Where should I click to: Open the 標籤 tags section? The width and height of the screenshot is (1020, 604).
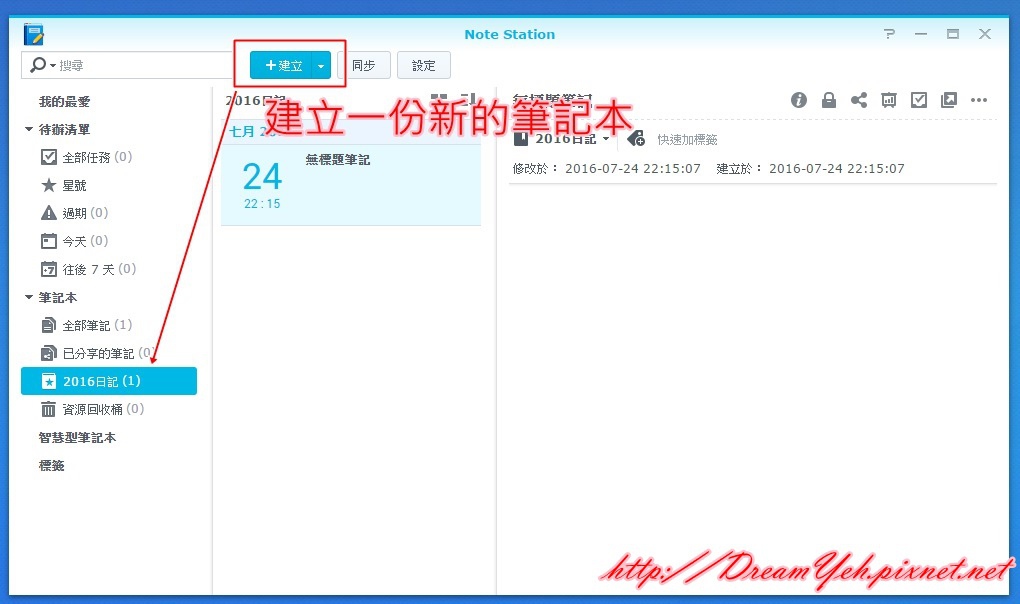(x=51, y=466)
